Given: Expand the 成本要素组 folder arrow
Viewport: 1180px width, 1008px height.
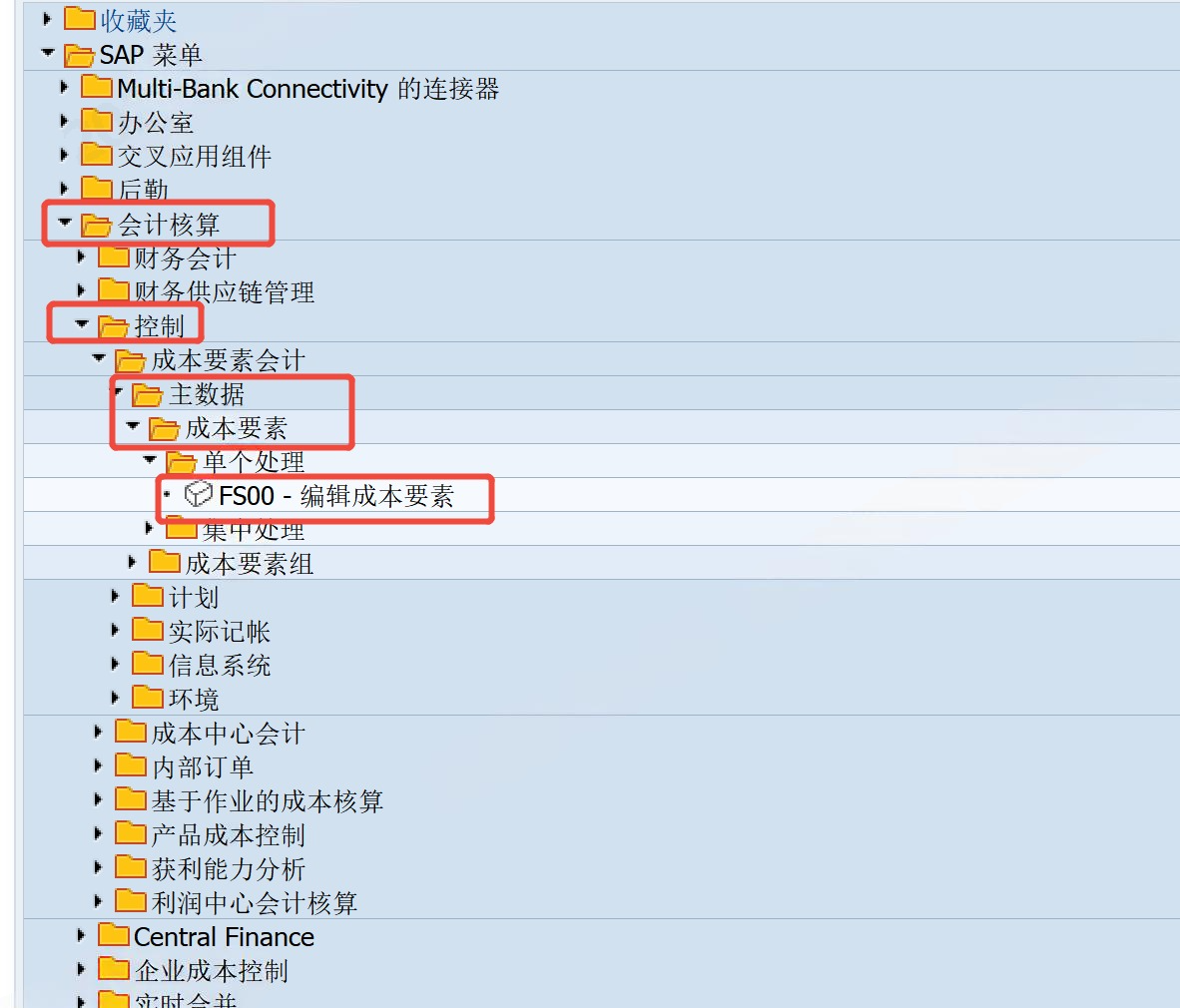Looking at the screenshot, I should (x=133, y=562).
